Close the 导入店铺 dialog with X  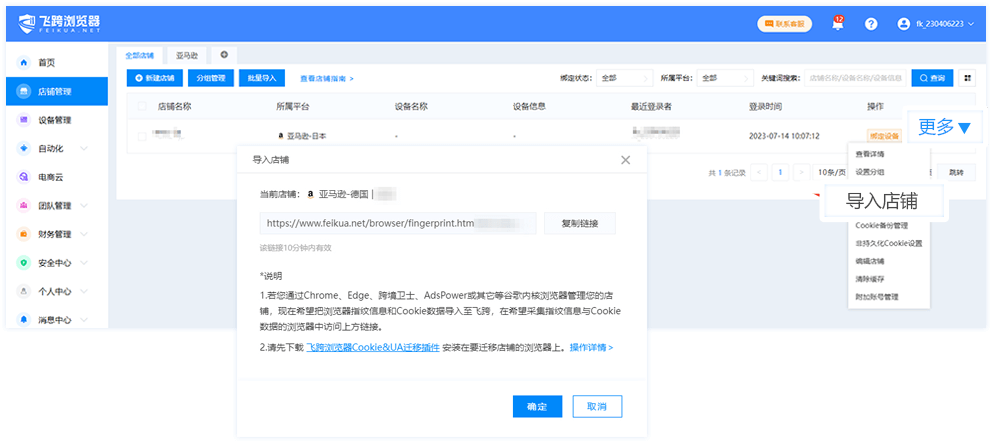[x=626, y=160]
